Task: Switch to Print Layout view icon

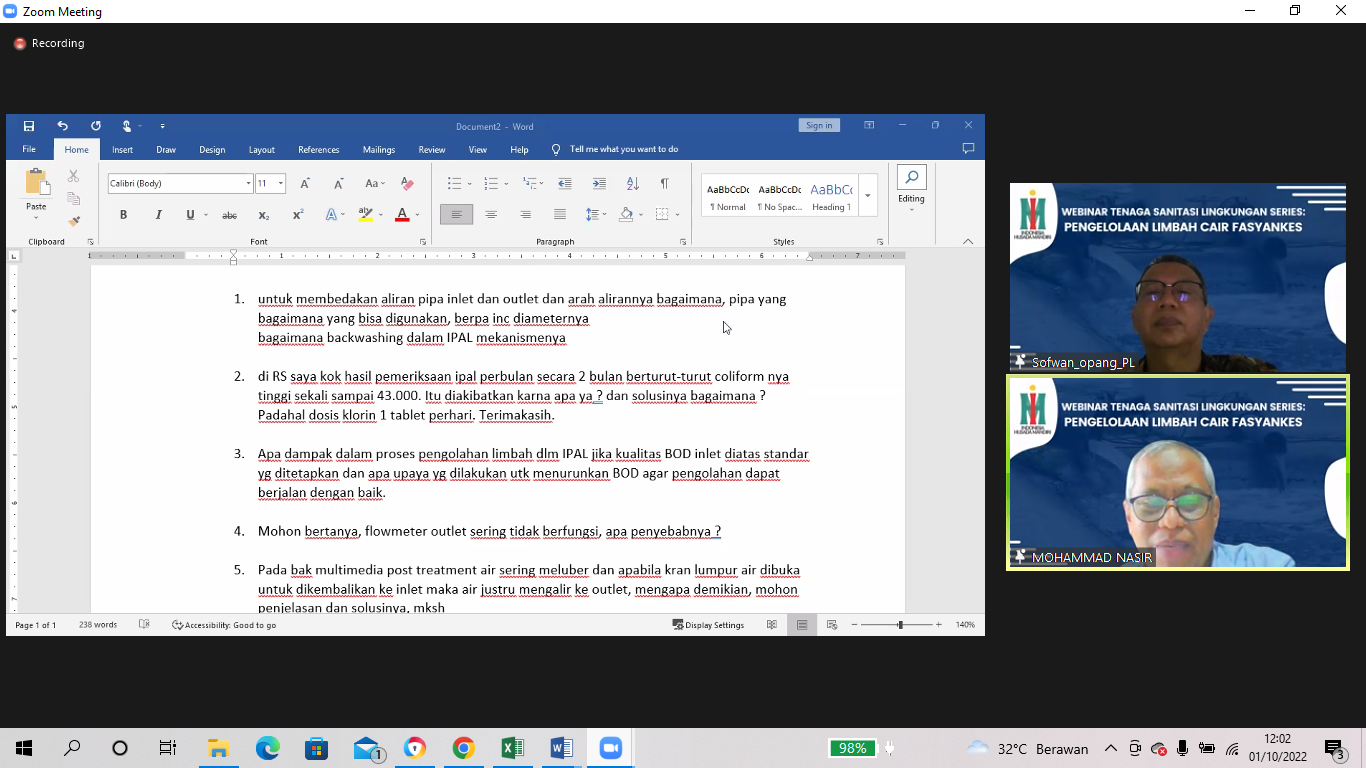Action: [802, 625]
